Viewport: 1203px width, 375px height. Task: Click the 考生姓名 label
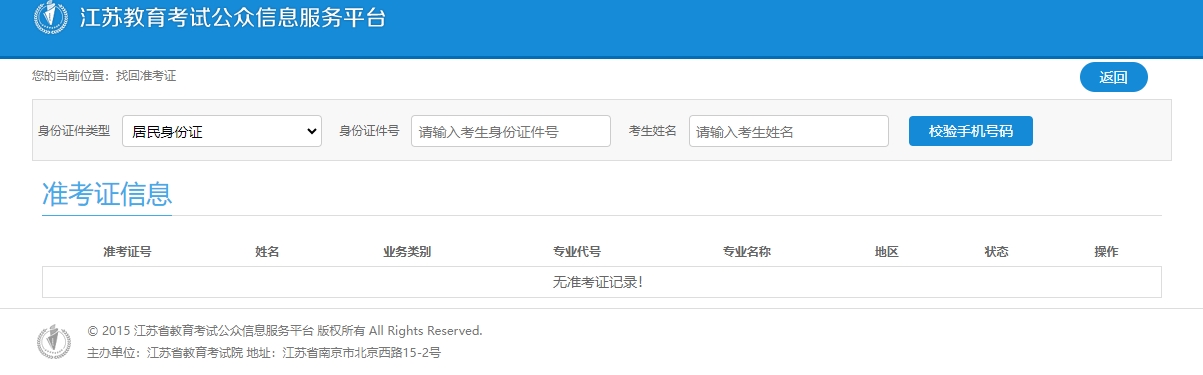653,131
